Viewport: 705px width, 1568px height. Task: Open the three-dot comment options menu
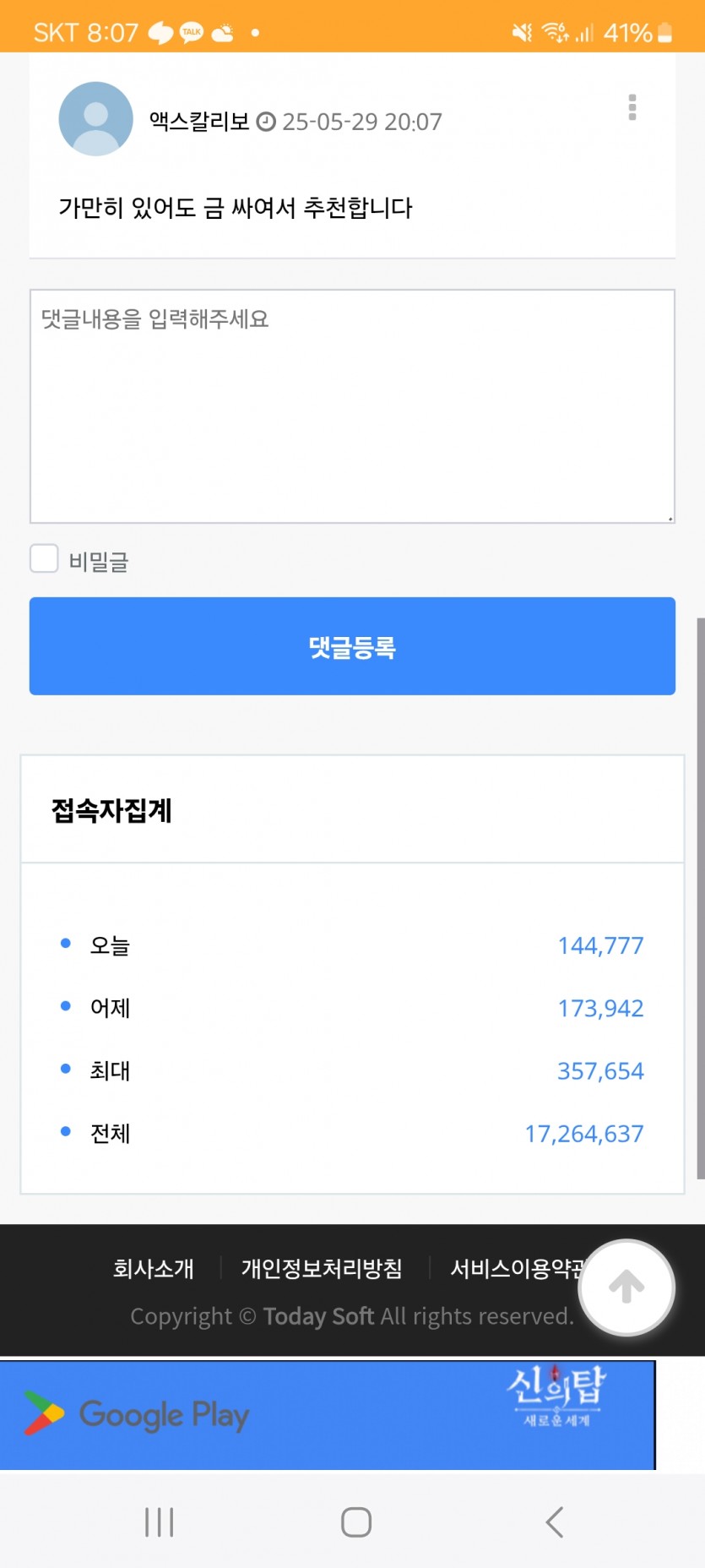coord(632,107)
